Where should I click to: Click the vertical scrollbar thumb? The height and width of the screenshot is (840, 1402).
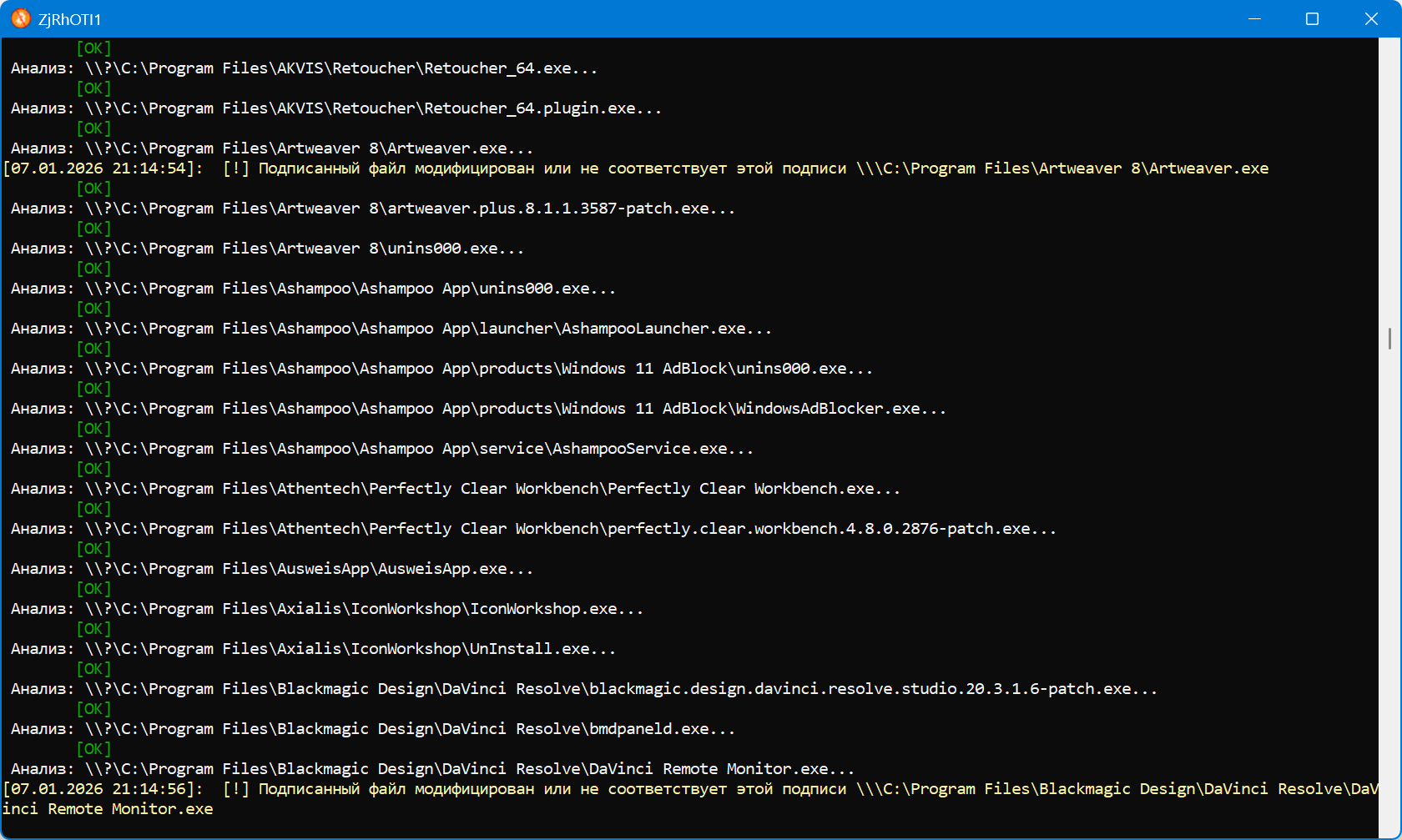(x=1389, y=338)
